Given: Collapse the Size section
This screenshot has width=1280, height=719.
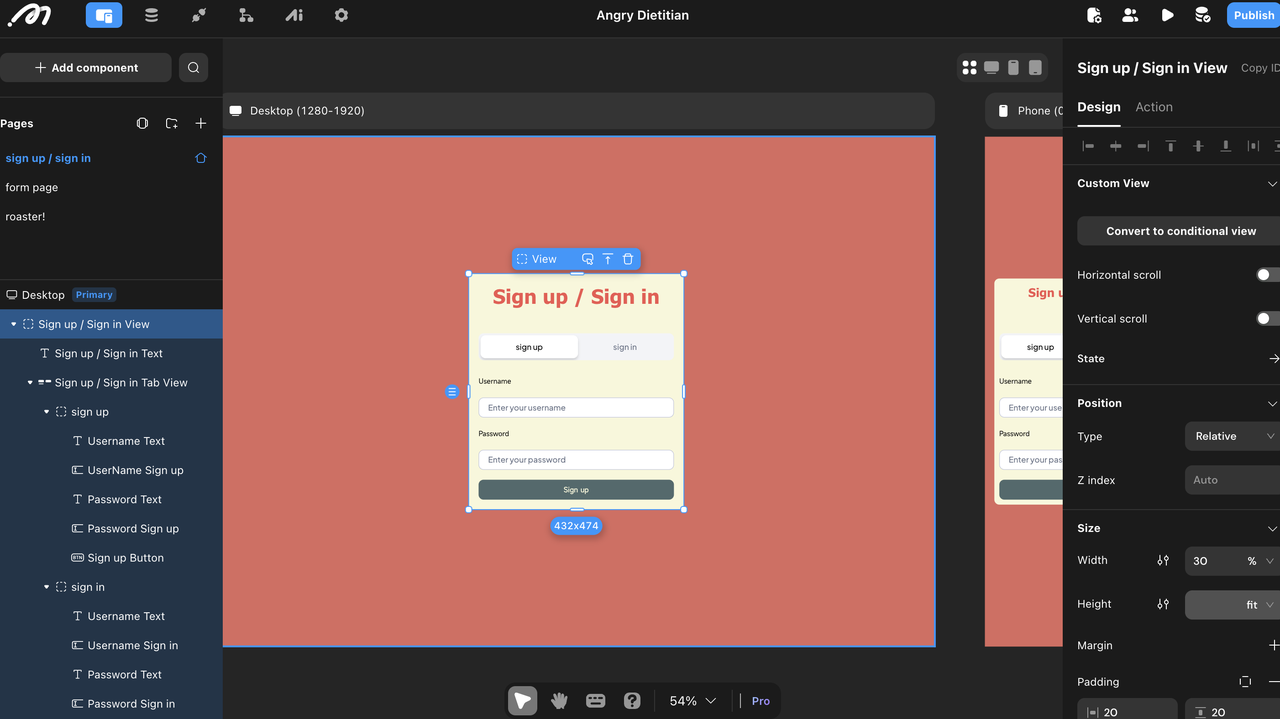Looking at the screenshot, I should [x=1272, y=529].
